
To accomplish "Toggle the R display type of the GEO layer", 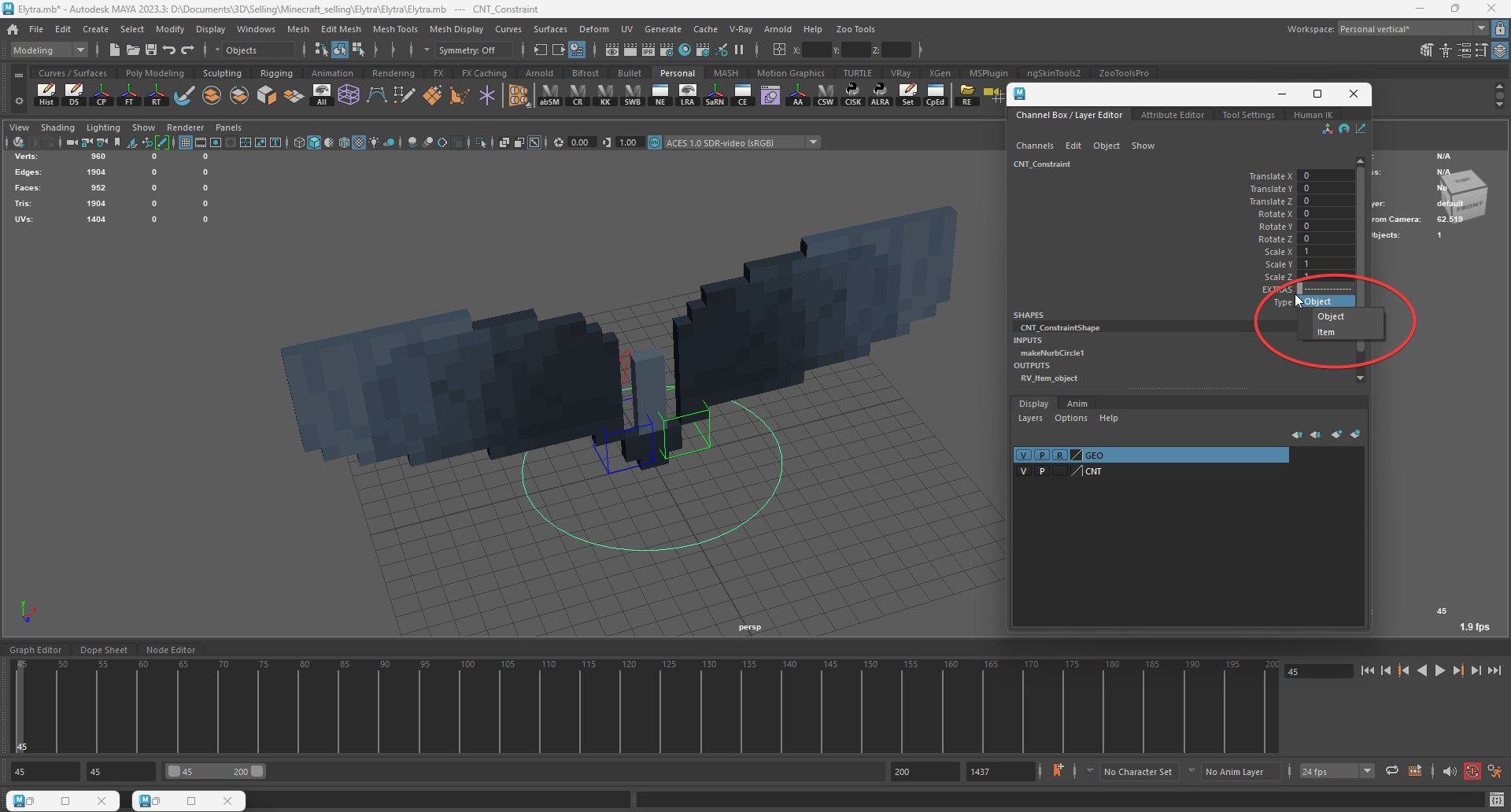I will click(x=1060, y=455).
